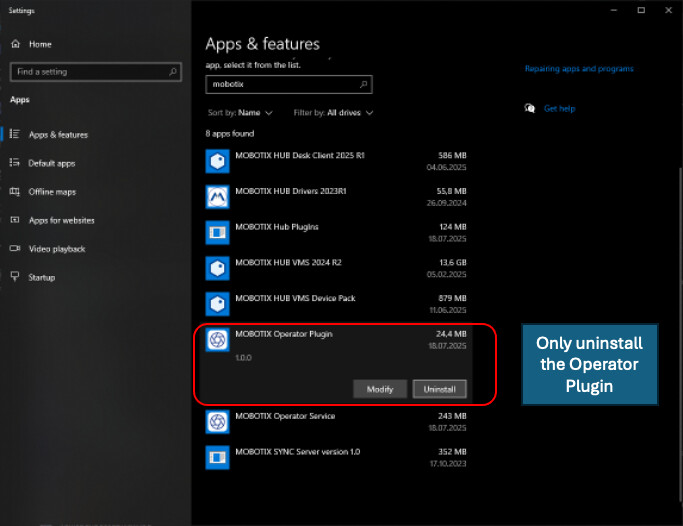
Task: Click the MOBOTIX HUB VMS 2024 R2 icon
Action: [x=217, y=268]
